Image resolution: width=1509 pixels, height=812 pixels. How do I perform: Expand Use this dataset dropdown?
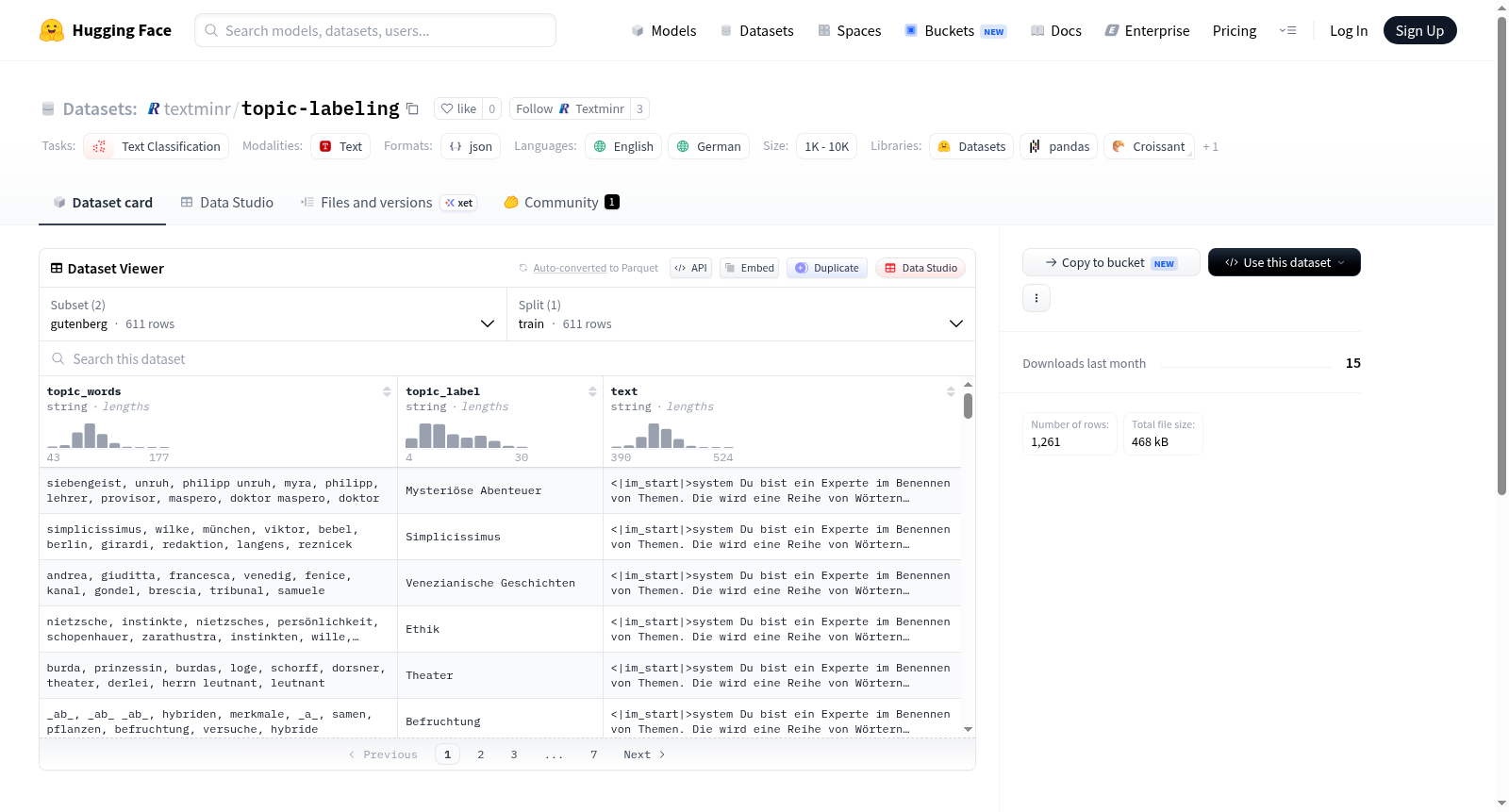click(1285, 262)
